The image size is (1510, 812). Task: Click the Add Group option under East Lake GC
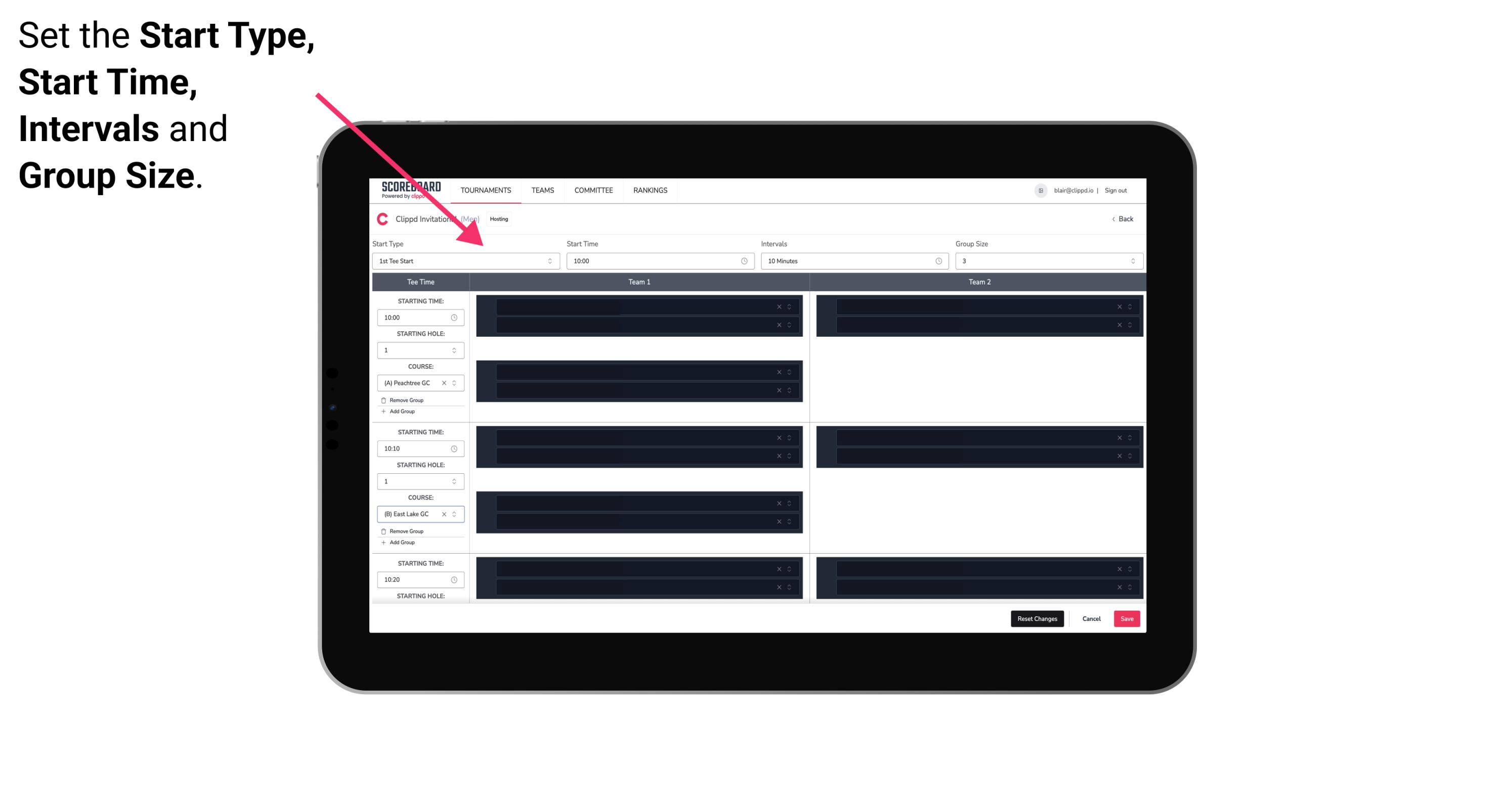(x=400, y=541)
